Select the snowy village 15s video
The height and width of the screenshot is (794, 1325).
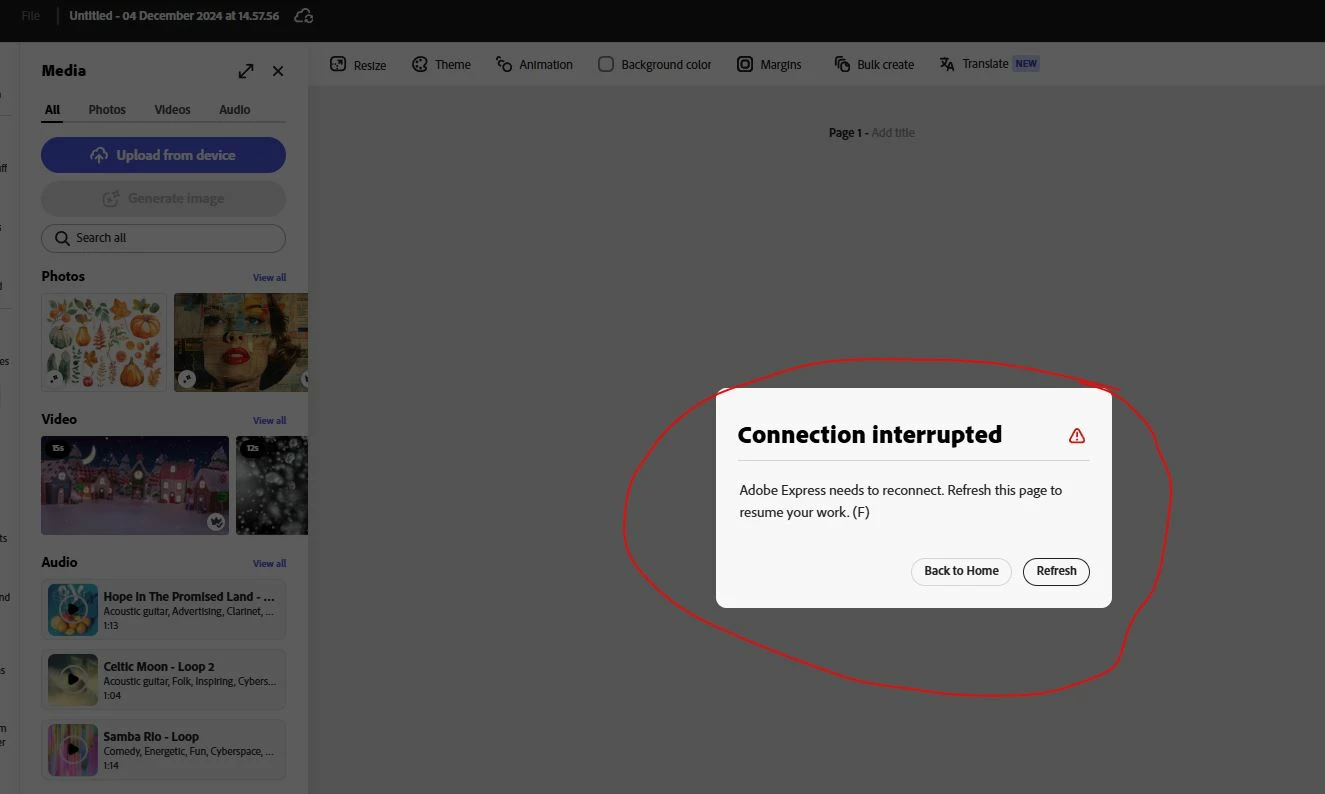pyautogui.click(x=135, y=485)
